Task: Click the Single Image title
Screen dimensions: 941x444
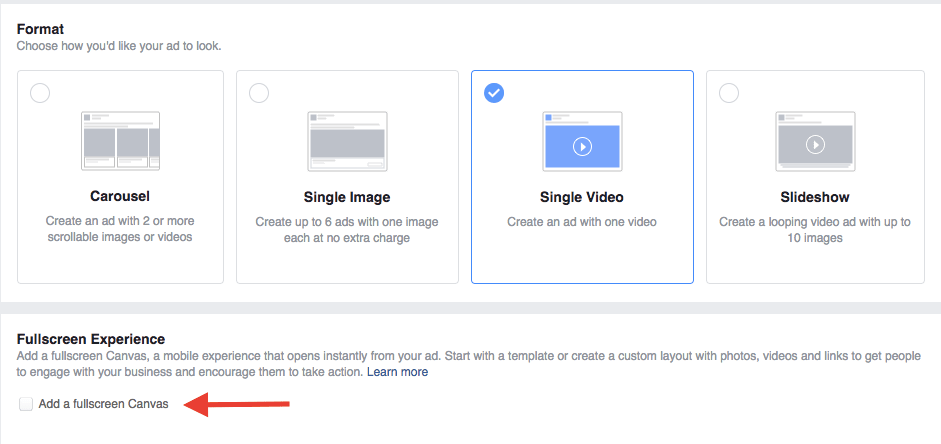Action: coord(347,197)
